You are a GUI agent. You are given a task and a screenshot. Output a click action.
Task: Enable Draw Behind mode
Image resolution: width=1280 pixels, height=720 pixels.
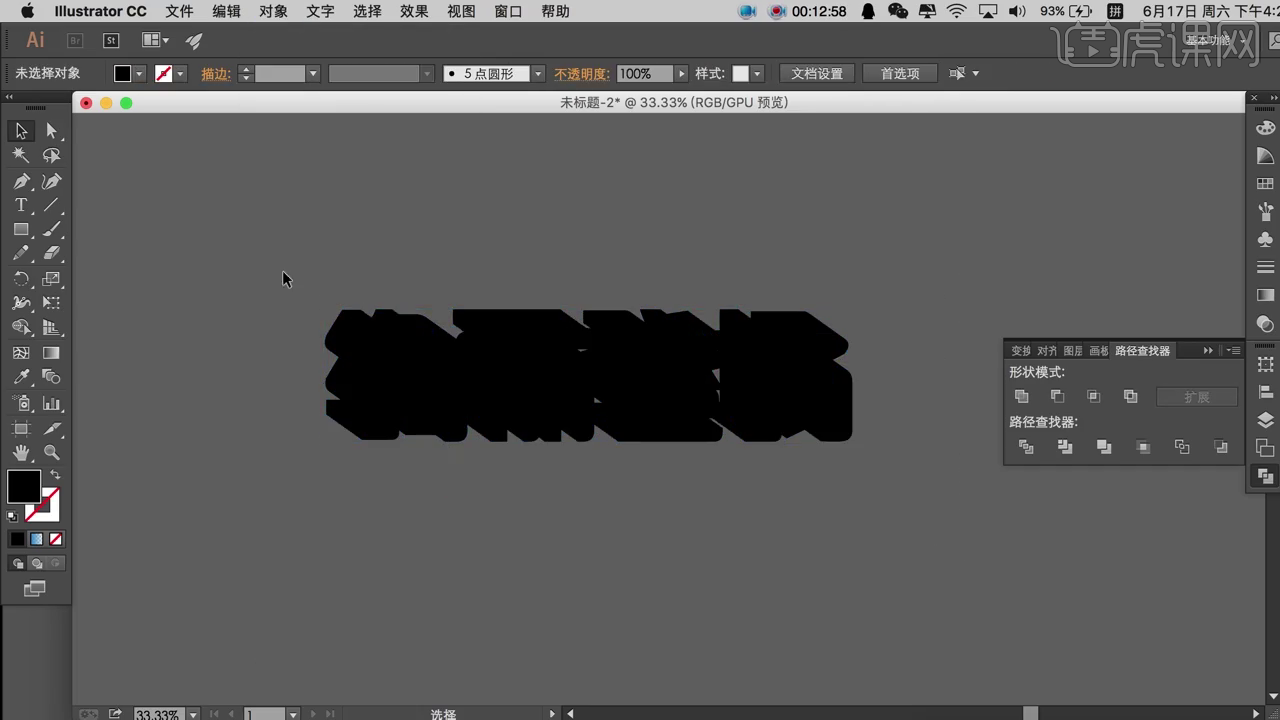(x=36, y=564)
